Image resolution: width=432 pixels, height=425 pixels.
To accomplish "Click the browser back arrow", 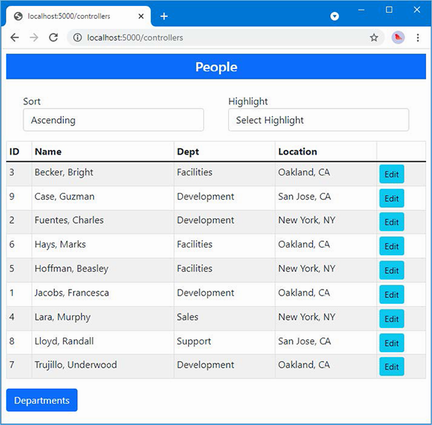I will [x=15, y=38].
